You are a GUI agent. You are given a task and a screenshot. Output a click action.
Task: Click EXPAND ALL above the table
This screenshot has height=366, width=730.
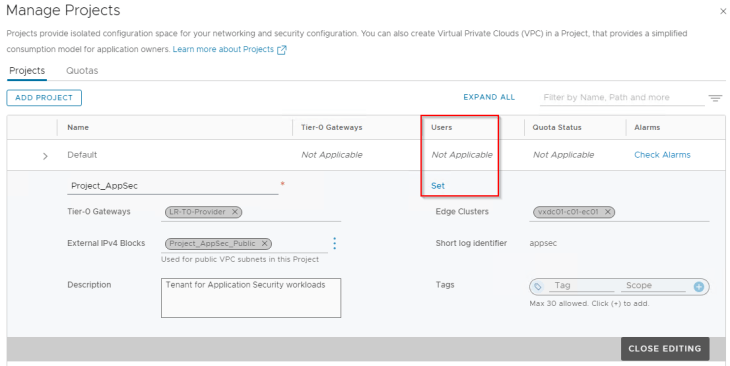click(x=489, y=97)
